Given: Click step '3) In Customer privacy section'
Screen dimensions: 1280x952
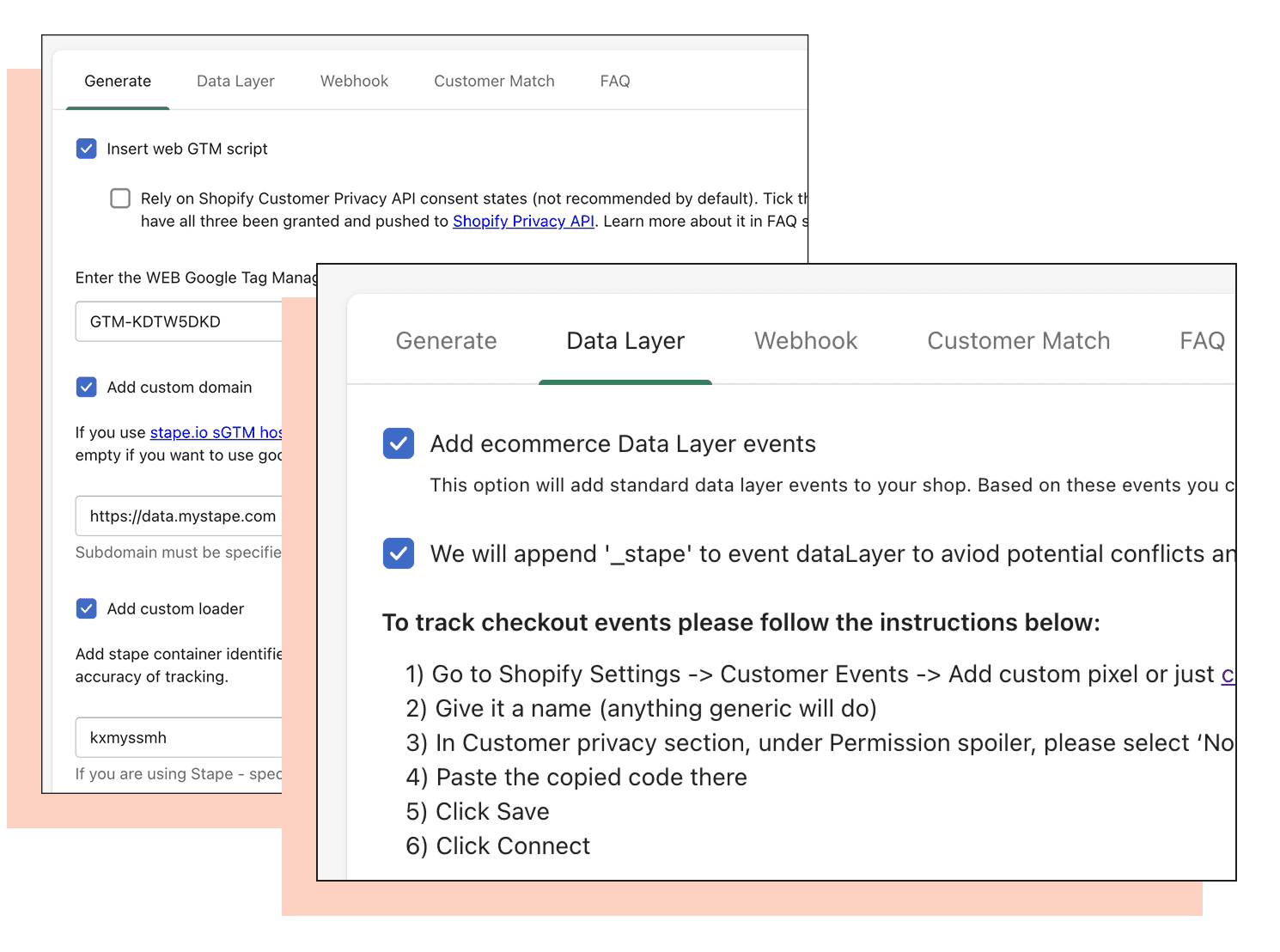Looking at the screenshot, I should tap(820, 743).
